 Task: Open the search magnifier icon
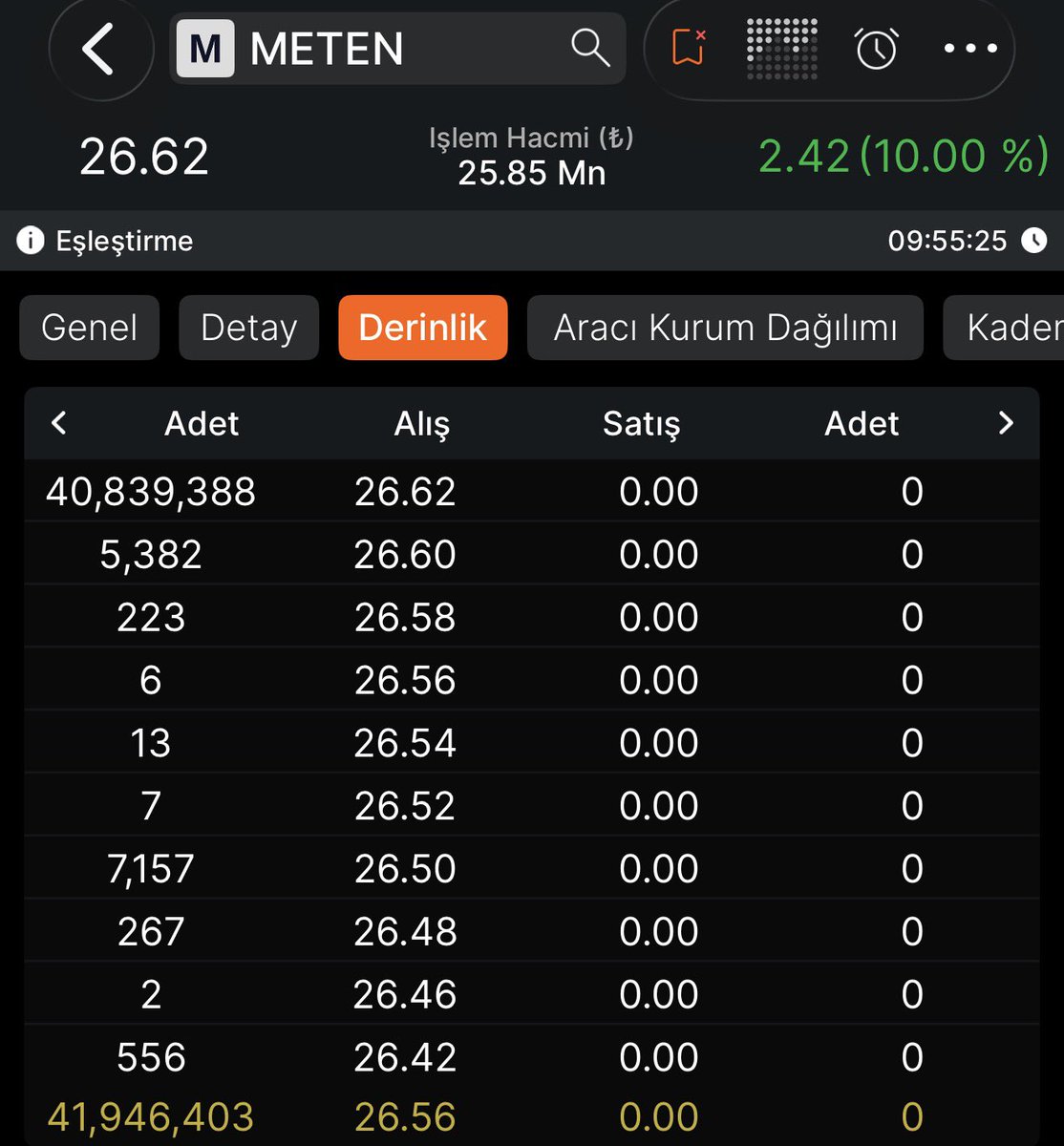click(590, 47)
